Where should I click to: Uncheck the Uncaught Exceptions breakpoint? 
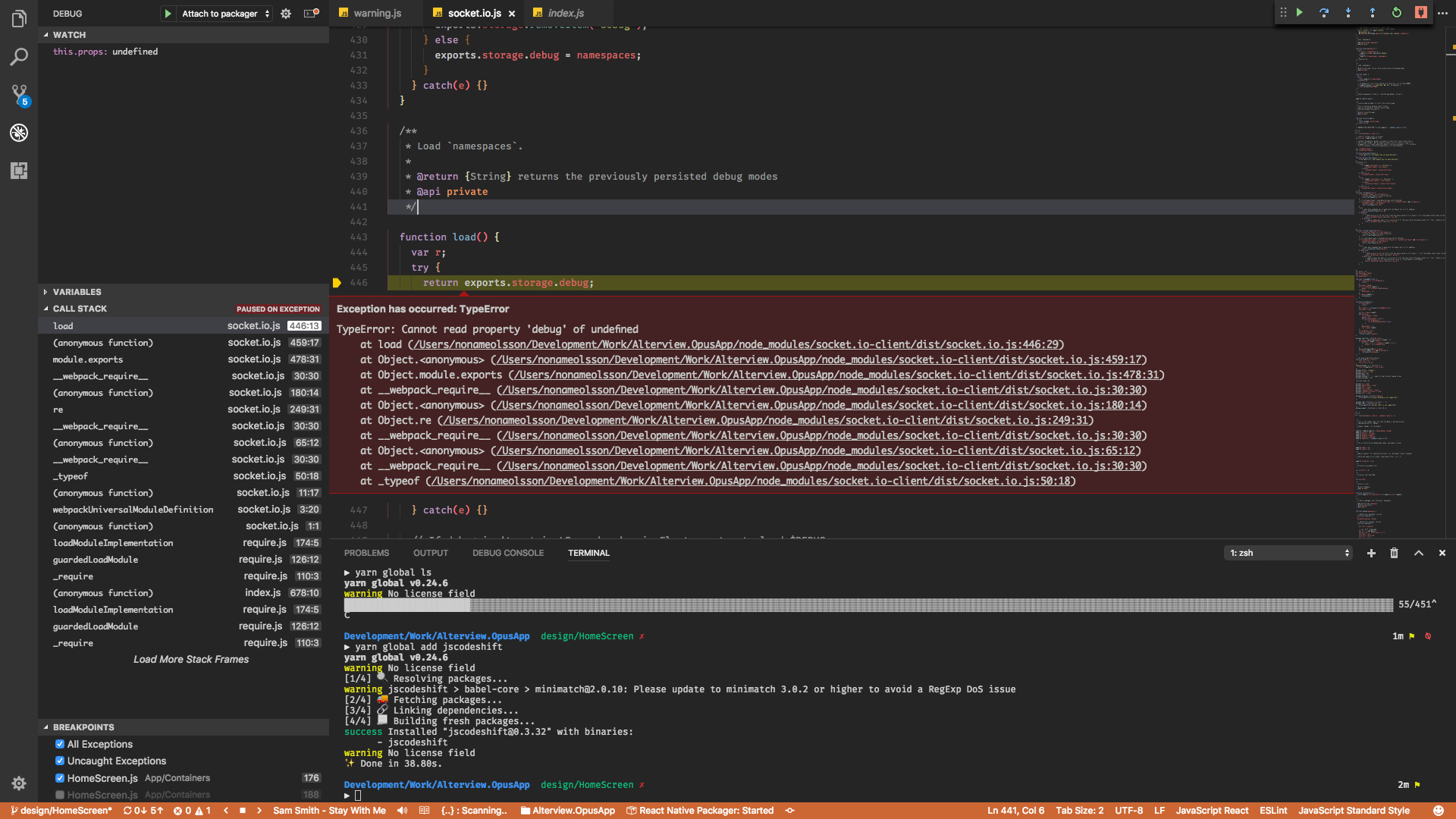[x=60, y=761]
